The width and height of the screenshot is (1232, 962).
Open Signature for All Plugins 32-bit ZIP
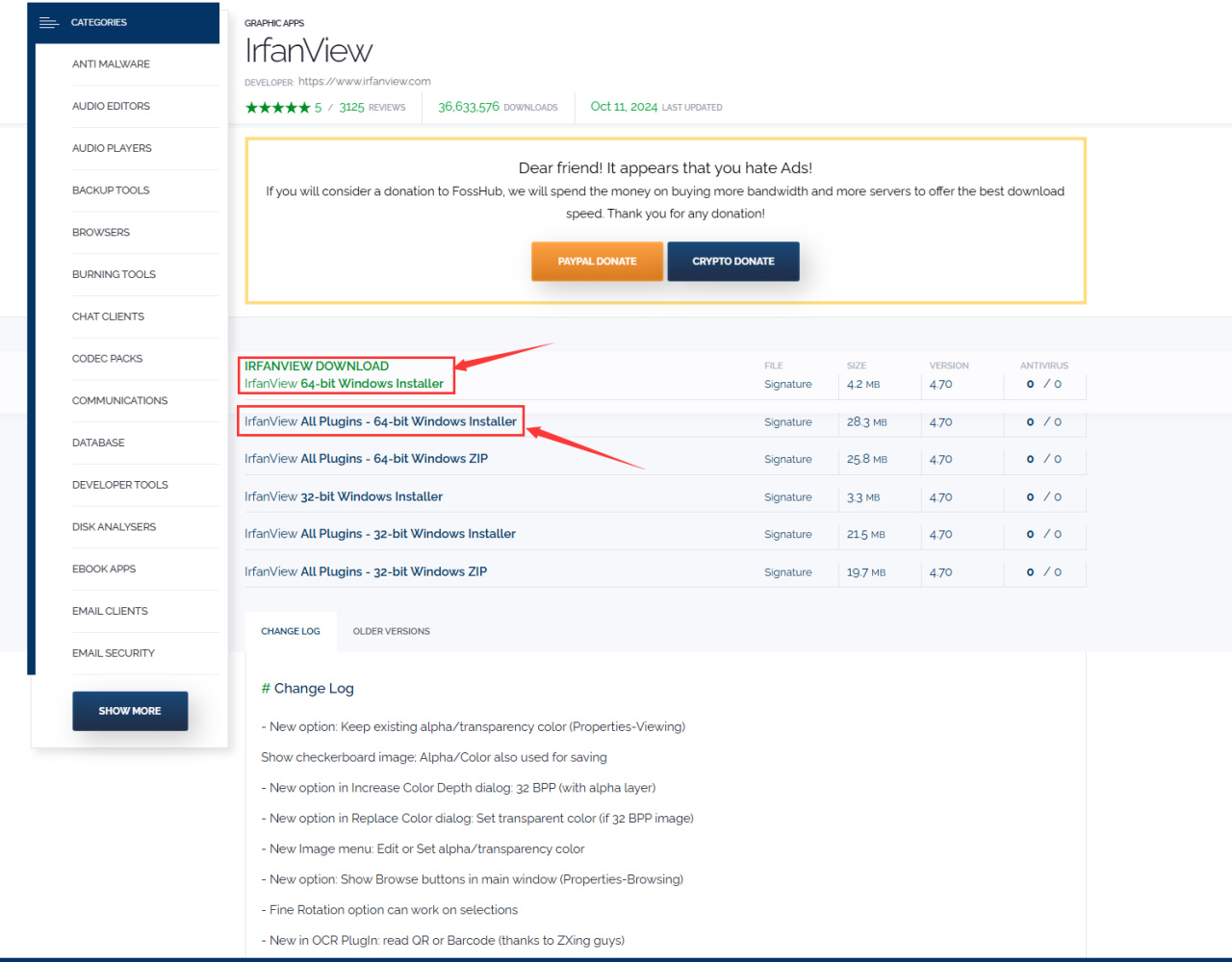(x=788, y=572)
